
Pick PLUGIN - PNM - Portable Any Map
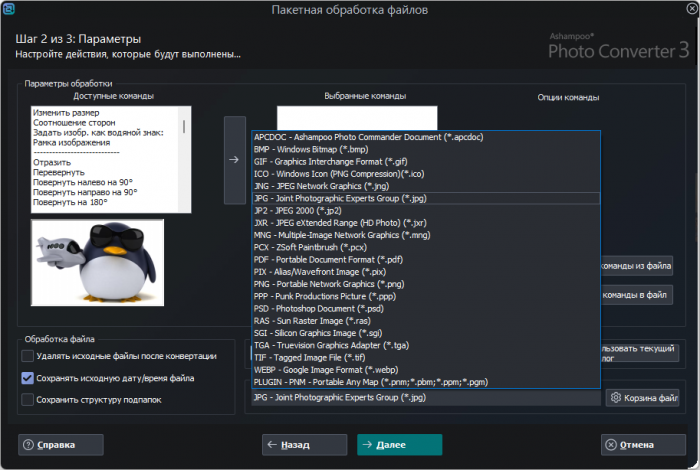[x=426, y=382]
